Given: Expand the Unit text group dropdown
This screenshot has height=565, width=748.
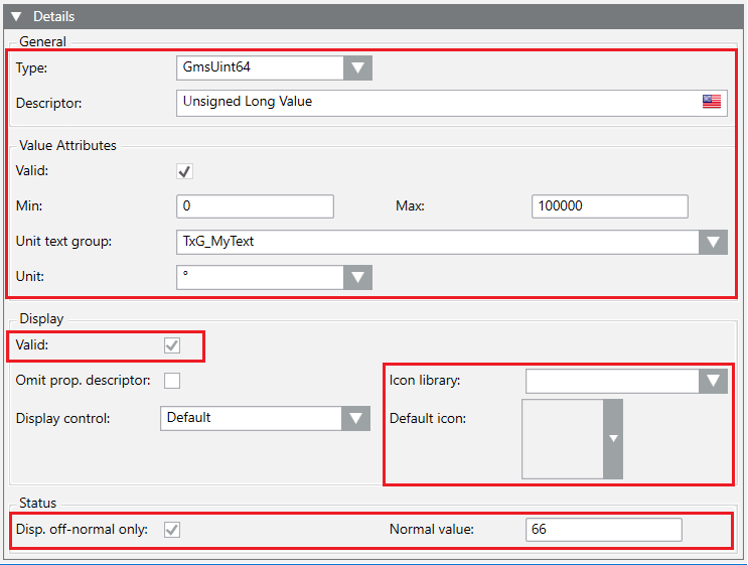Looking at the screenshot, I should click(x=712, y=242).
